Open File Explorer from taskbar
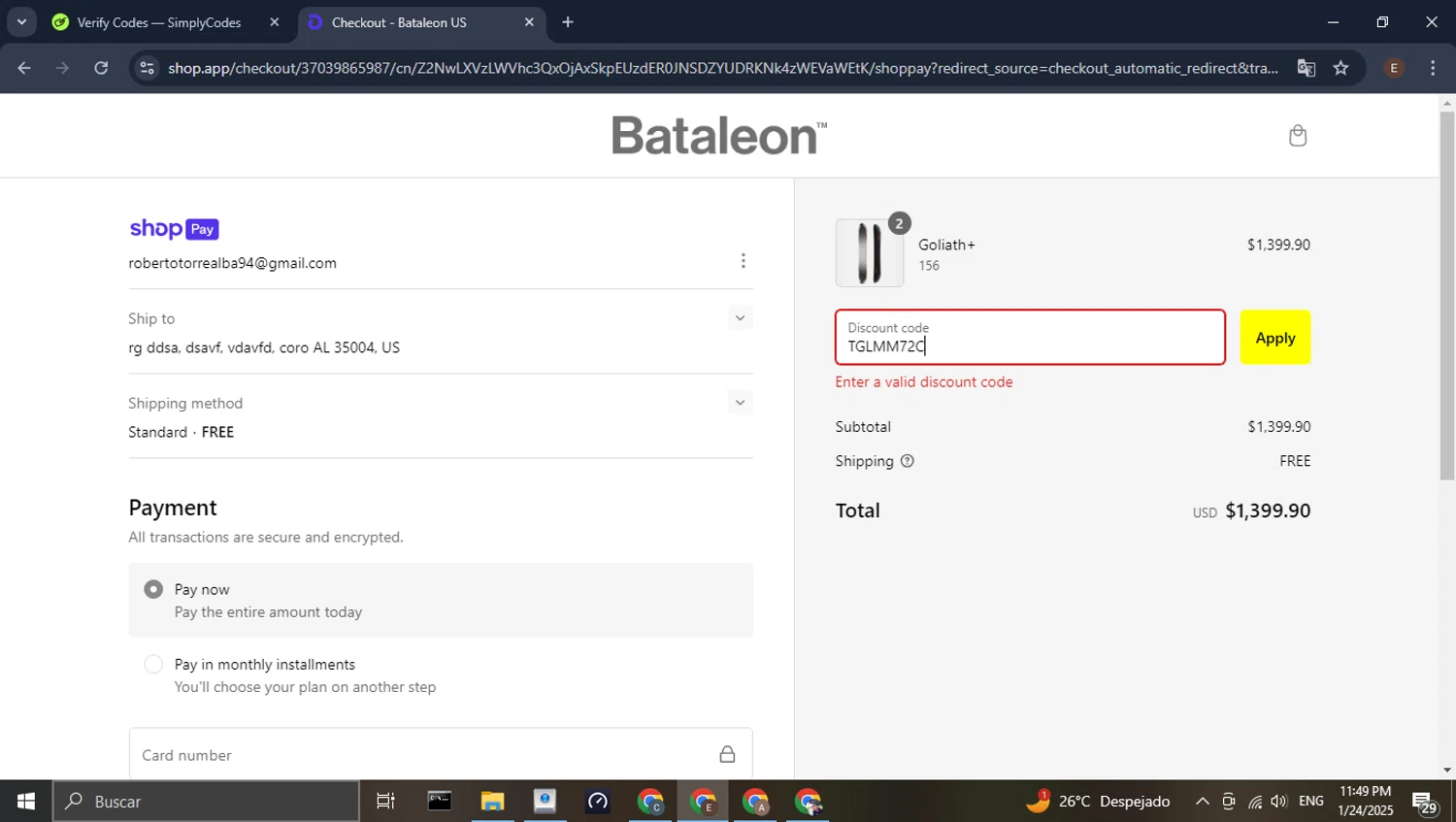Image resolution: width=1456 pixels, height=822 pixels. (x=492, y=802)
